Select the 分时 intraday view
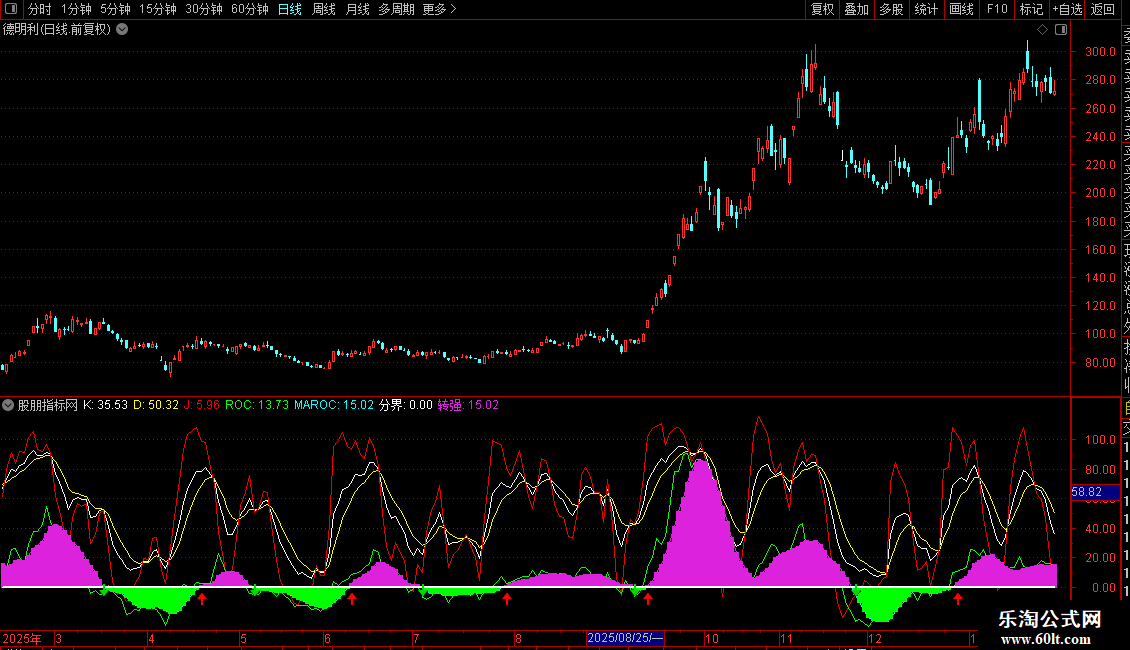The width and height of the screenshot is (1130, 650). (x=39, y=9)
